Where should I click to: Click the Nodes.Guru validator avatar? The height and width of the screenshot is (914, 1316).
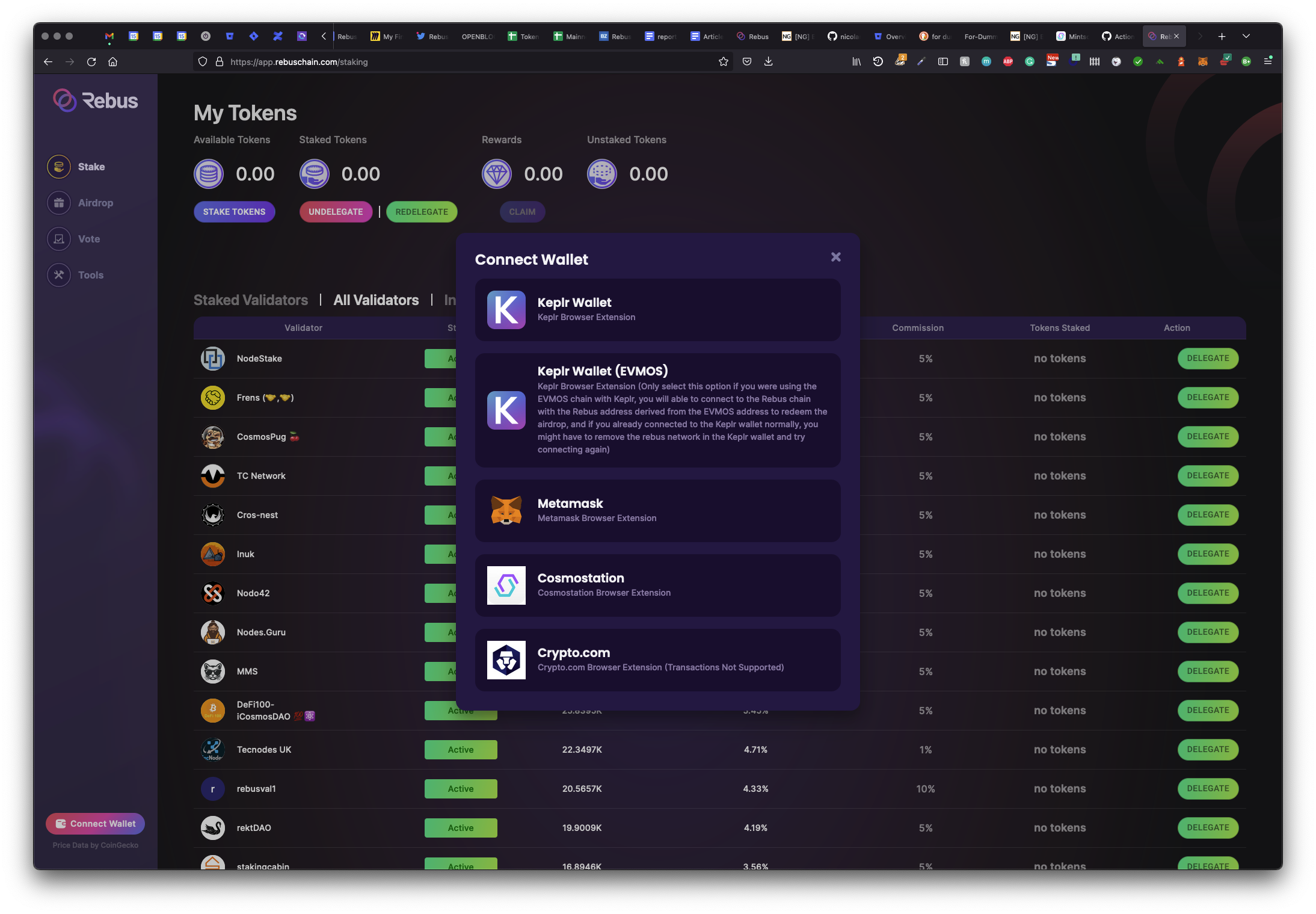tap(213, 632)
